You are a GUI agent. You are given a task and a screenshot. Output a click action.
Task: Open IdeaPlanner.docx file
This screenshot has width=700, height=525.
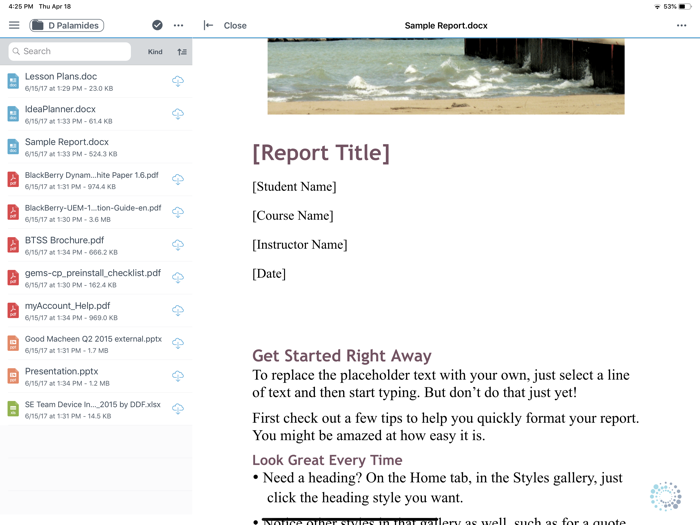click(x=96, y=114)
